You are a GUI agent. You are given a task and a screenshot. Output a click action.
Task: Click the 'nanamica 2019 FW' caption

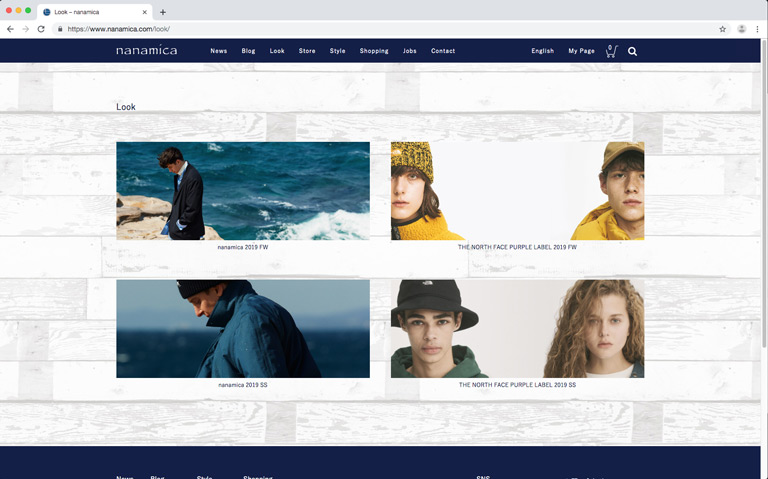(243, 247)
